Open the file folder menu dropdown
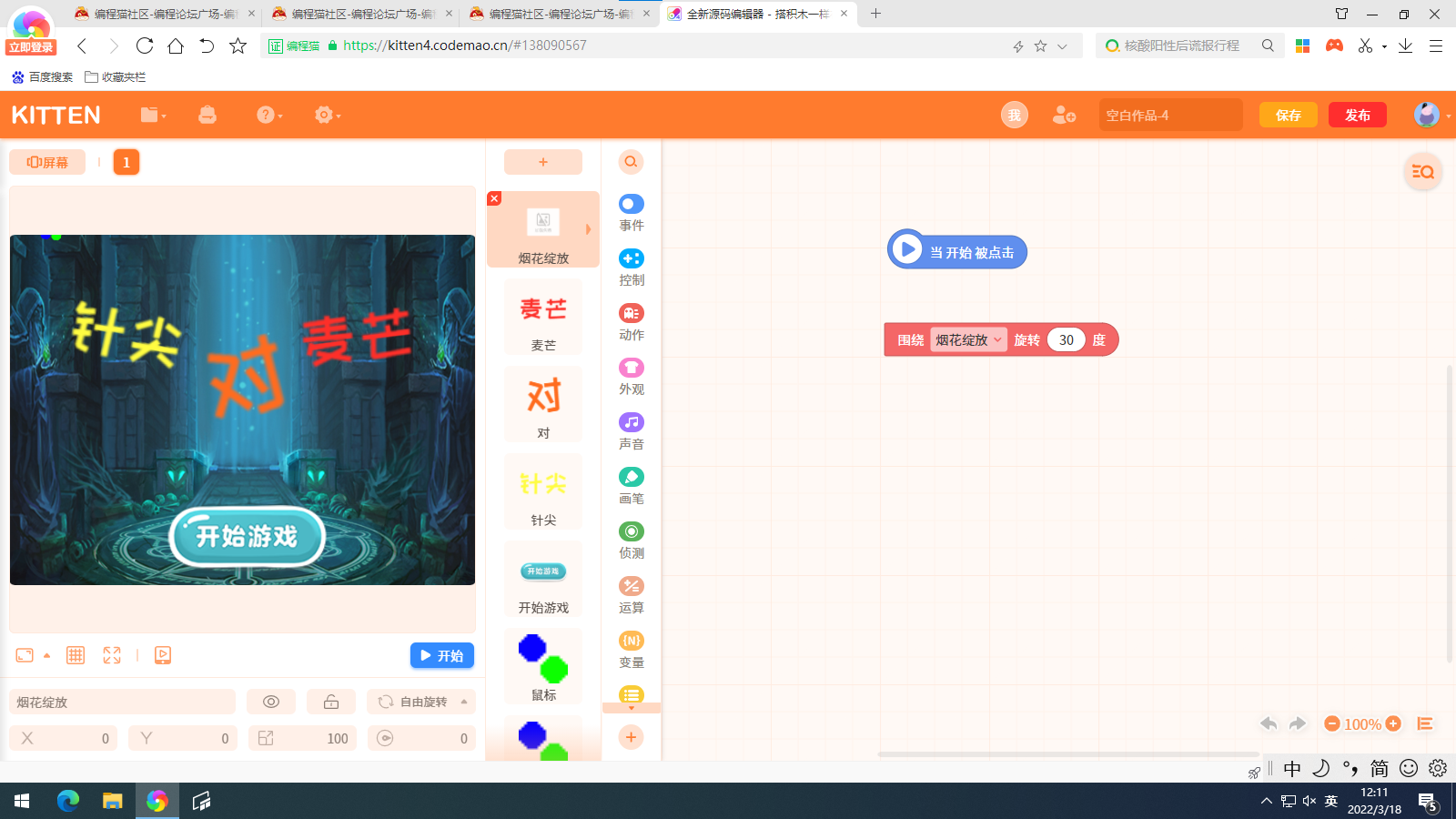Image resolution: width=1456 pixels, height=819 pixels. [153, 115]
